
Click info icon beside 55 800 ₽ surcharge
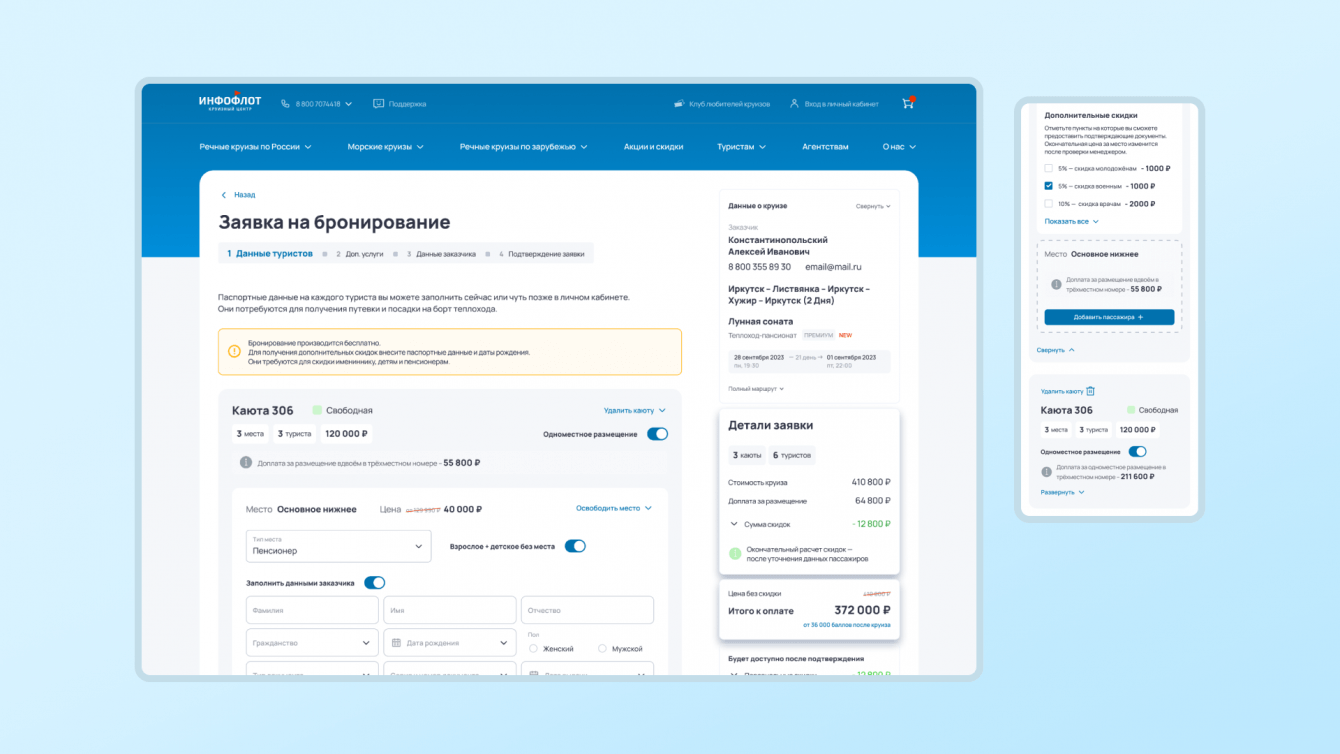(x=246, y=463)
